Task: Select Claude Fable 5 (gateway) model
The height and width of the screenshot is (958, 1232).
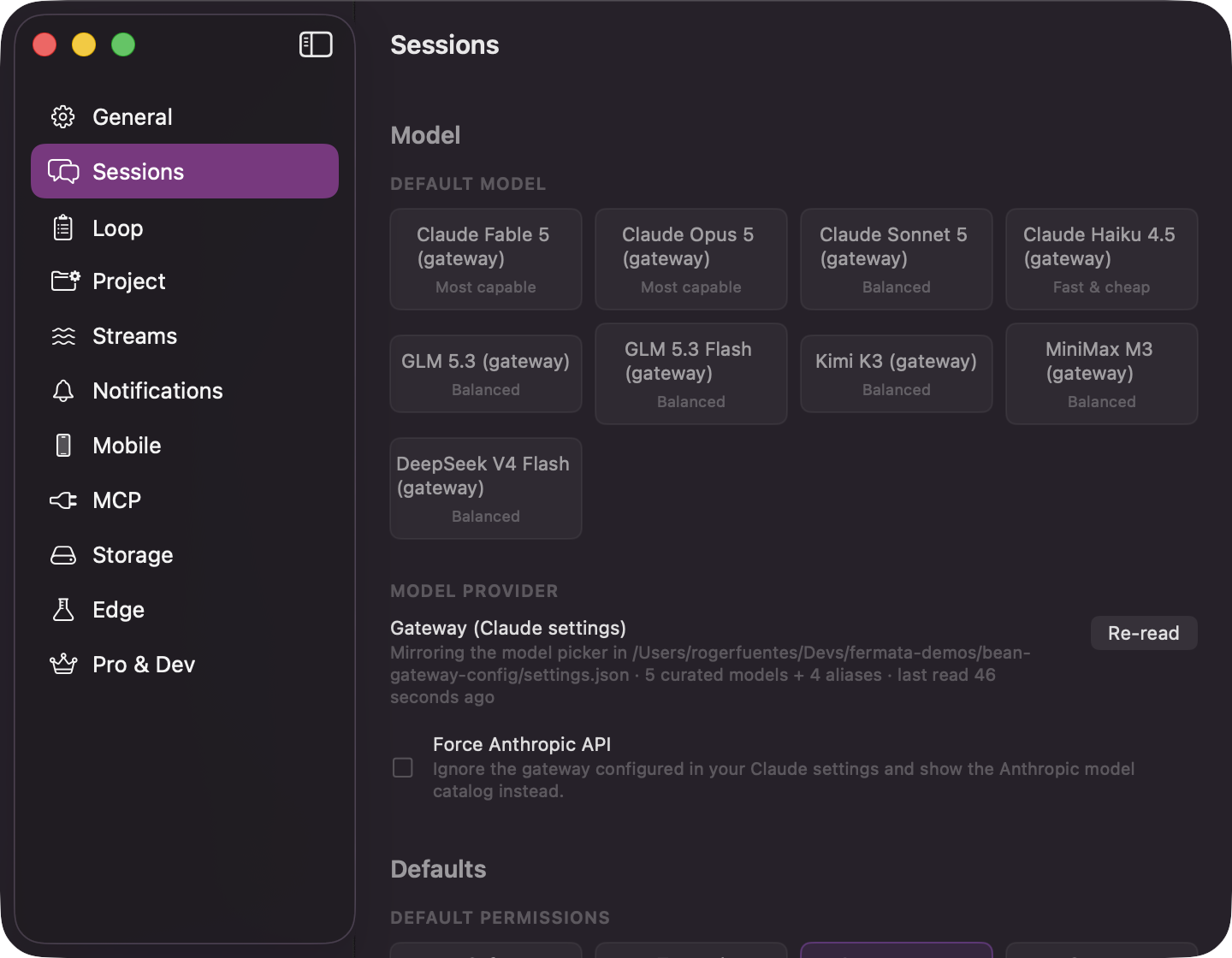Action: 486,259
